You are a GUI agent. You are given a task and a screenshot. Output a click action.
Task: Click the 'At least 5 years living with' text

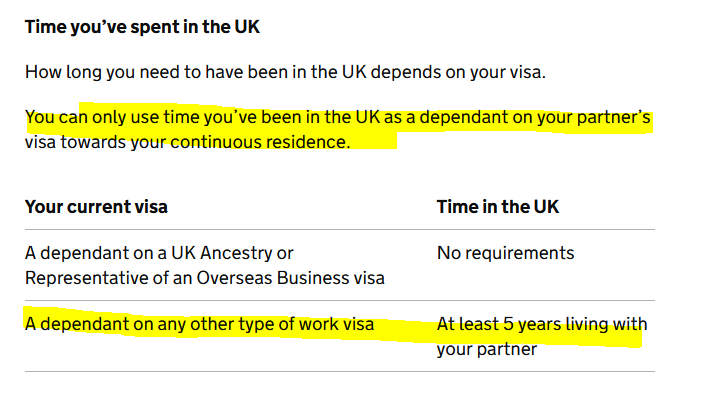[542, 324]
